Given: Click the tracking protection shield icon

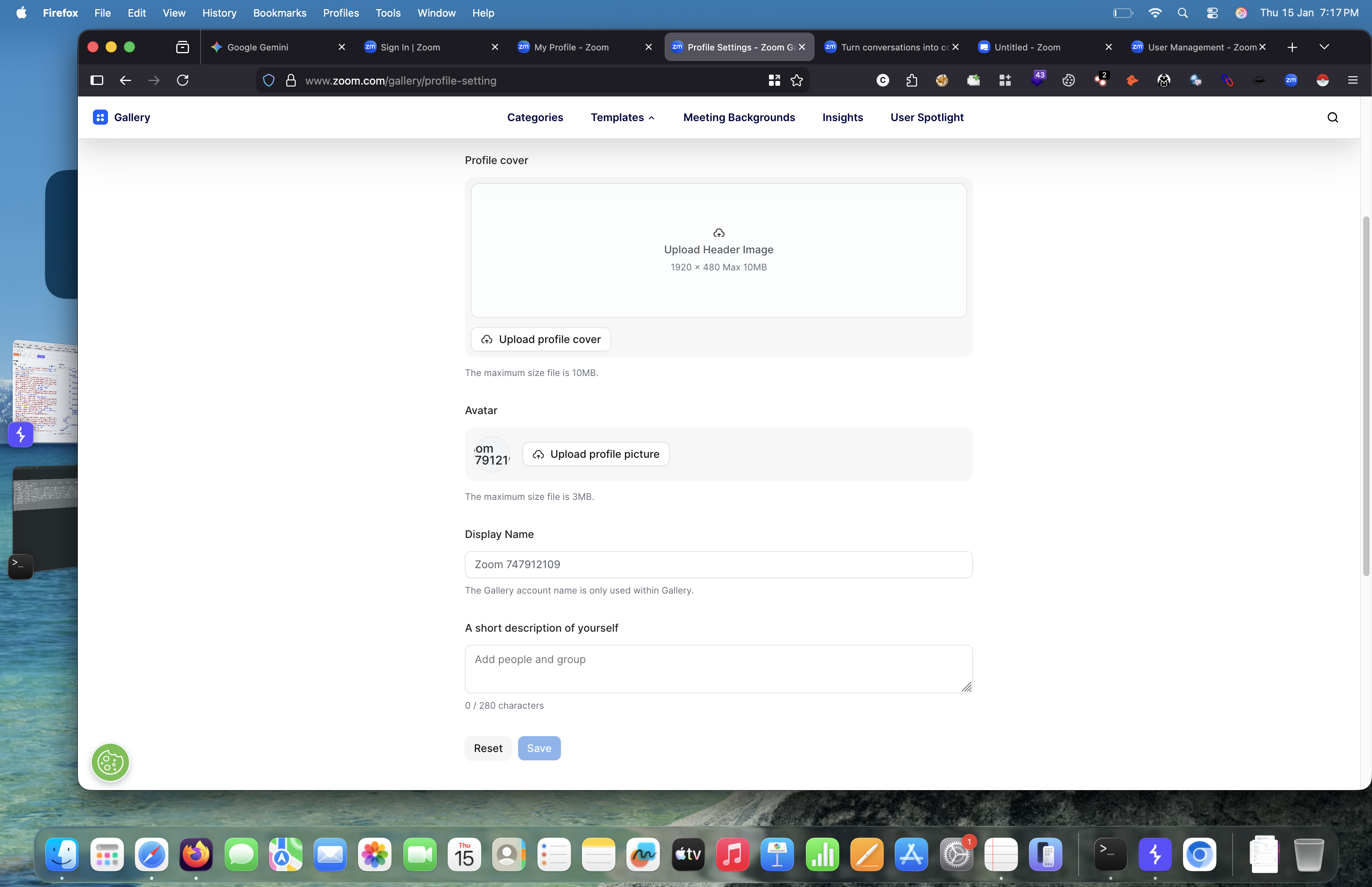Looking at the screenshot, I should pyautogui.click(x=268, y=81).
